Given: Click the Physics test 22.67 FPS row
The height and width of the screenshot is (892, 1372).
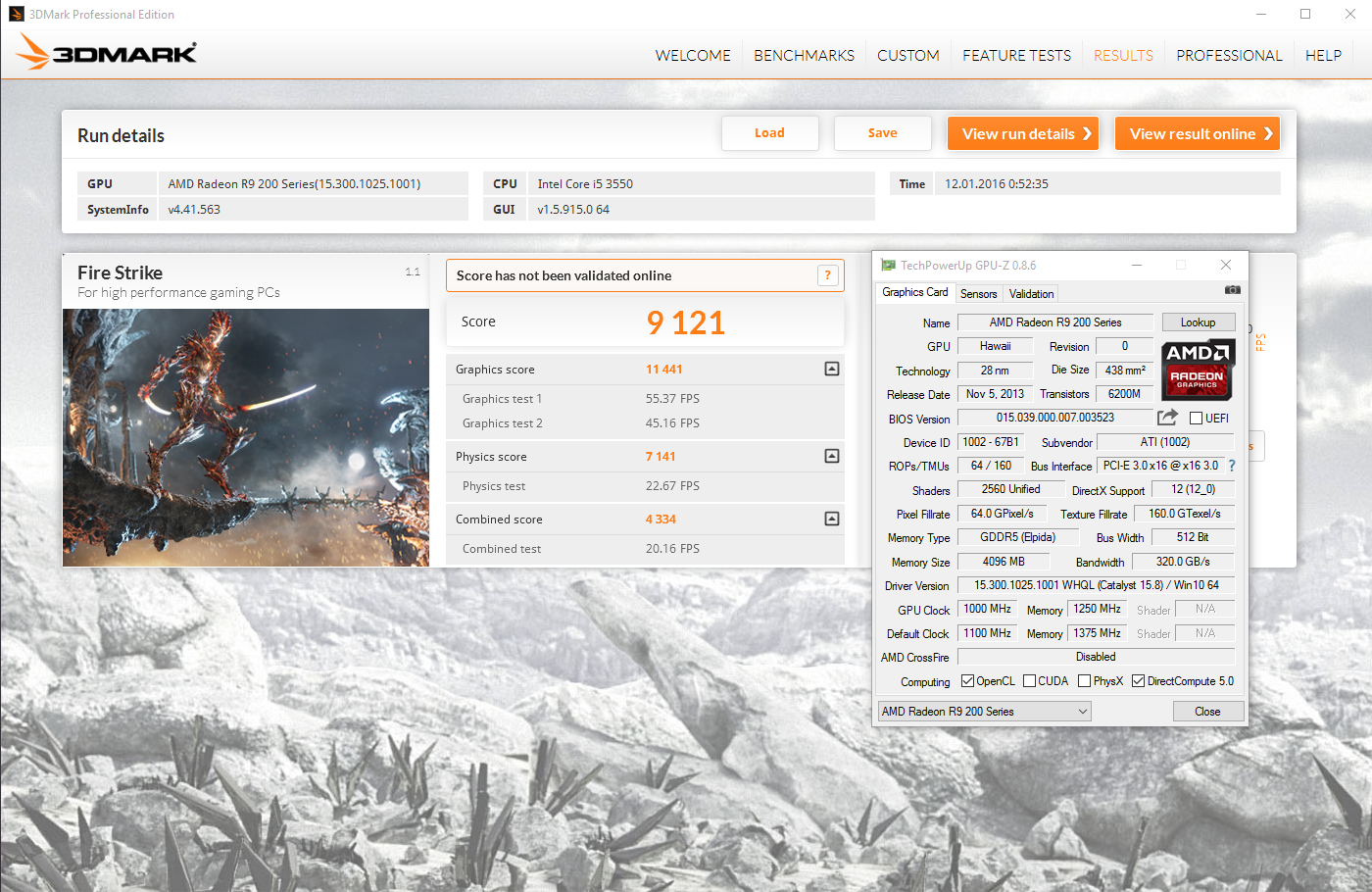Looking at the screenshot, I should coord(645,486).
